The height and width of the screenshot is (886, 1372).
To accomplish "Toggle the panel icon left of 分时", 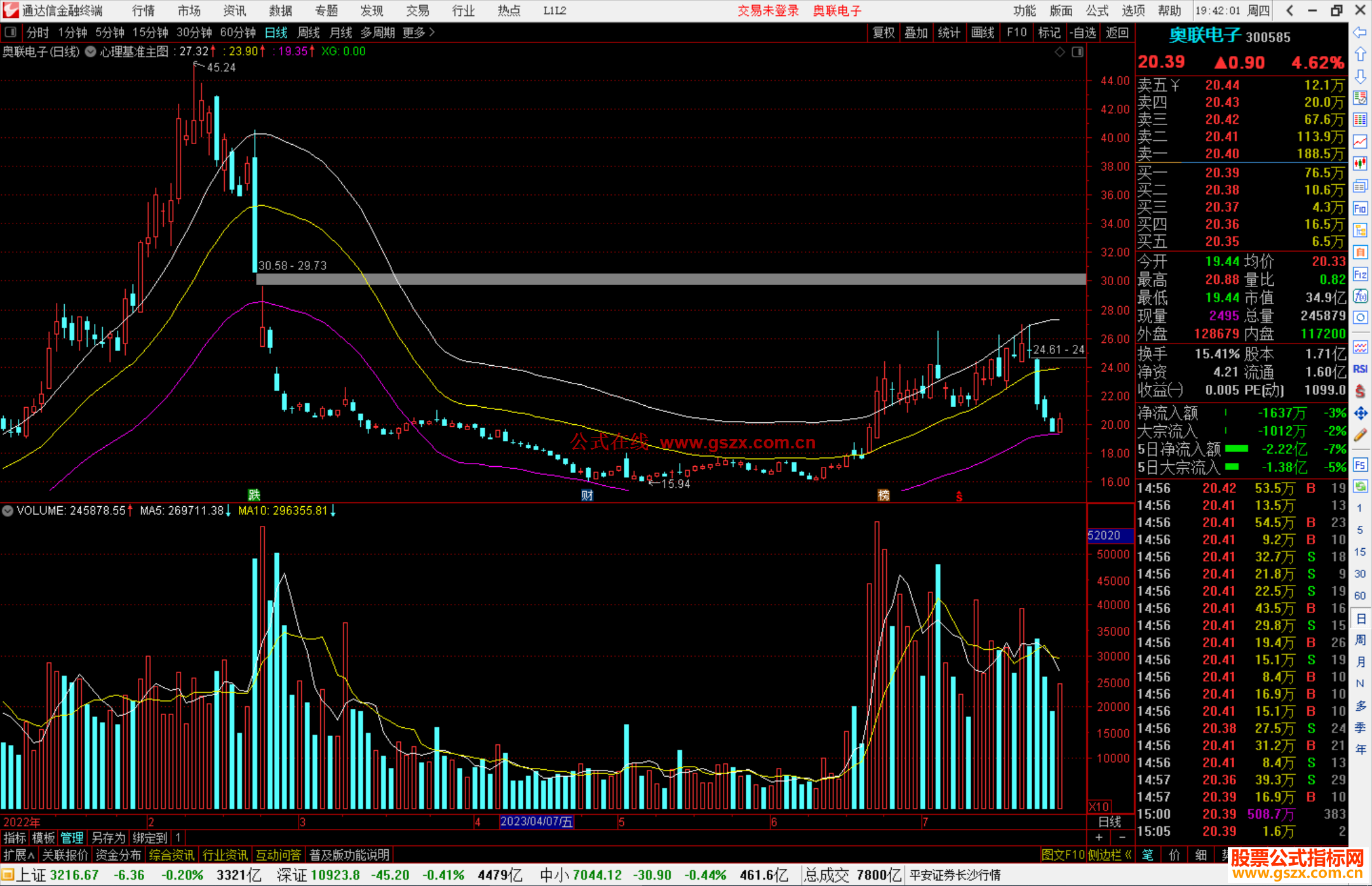I will coord(11,32).
